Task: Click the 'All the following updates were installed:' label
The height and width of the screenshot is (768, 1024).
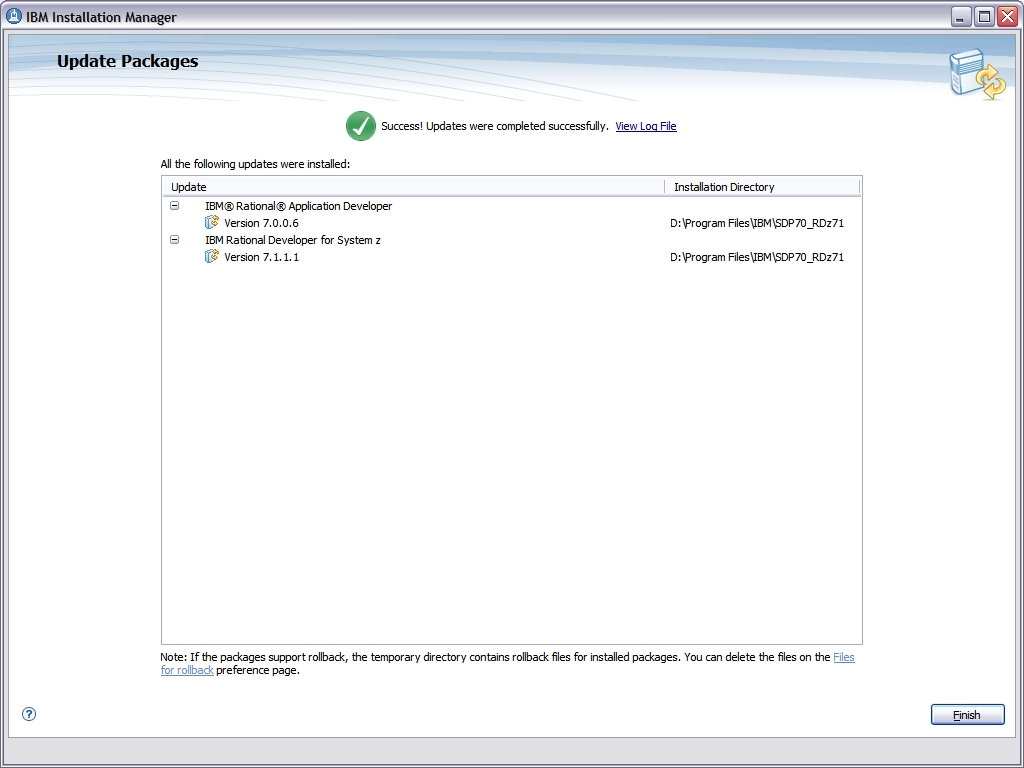Action: coord(255,164)
